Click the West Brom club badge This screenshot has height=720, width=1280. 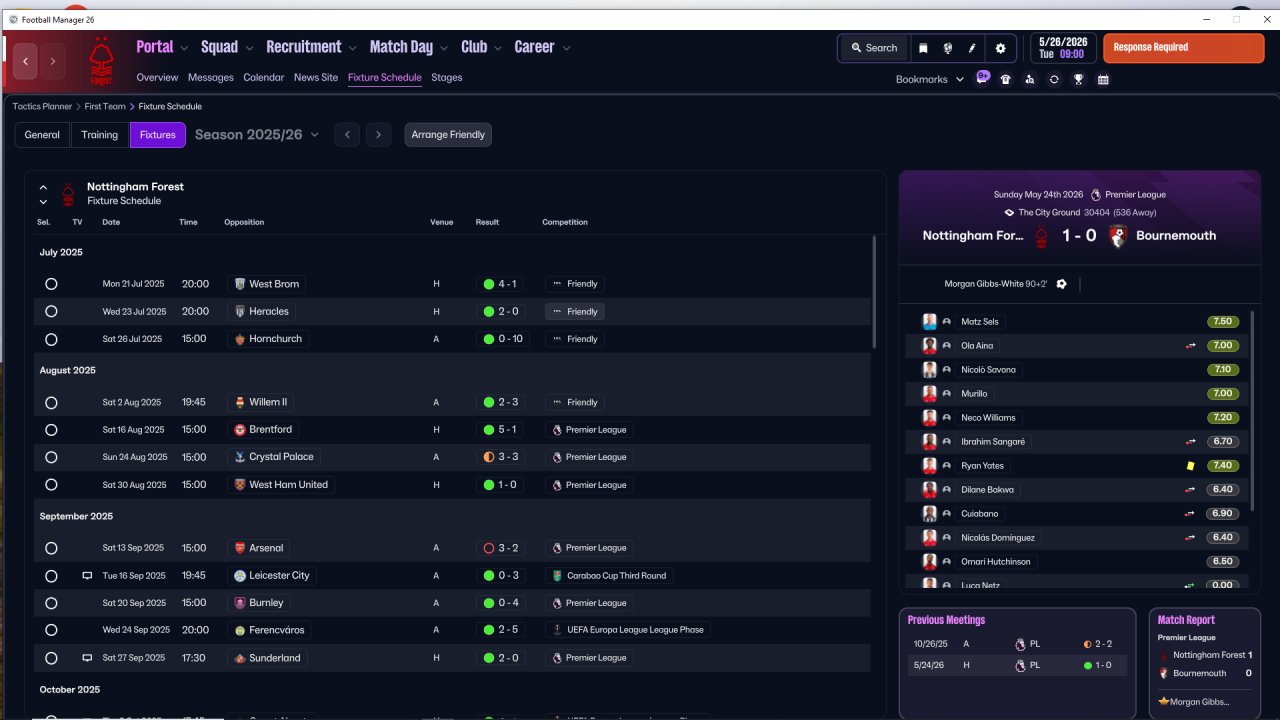pyautogui.click(x=240, y=284)
